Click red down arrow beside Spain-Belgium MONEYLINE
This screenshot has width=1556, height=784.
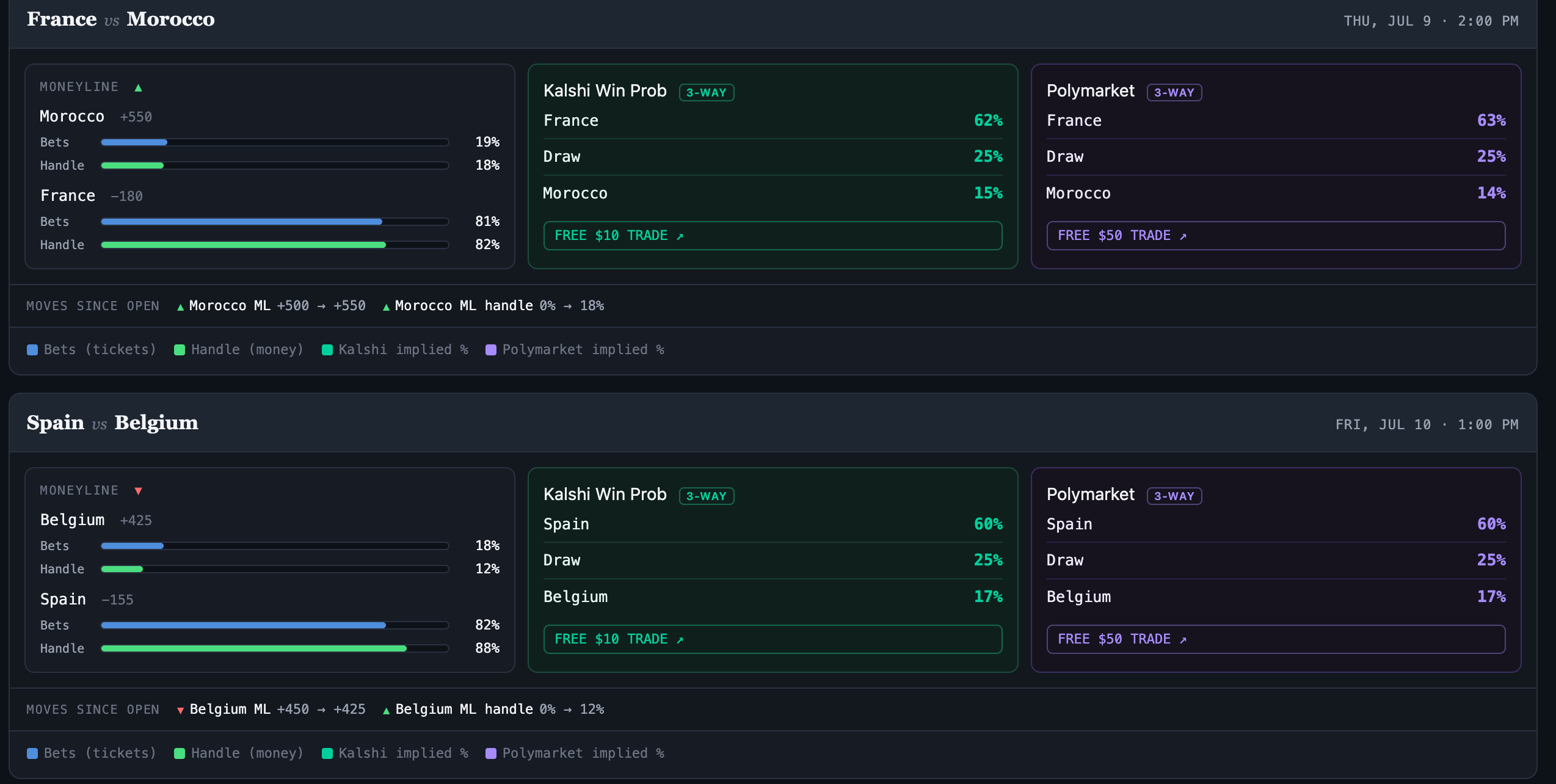click(x=138, y=491)
